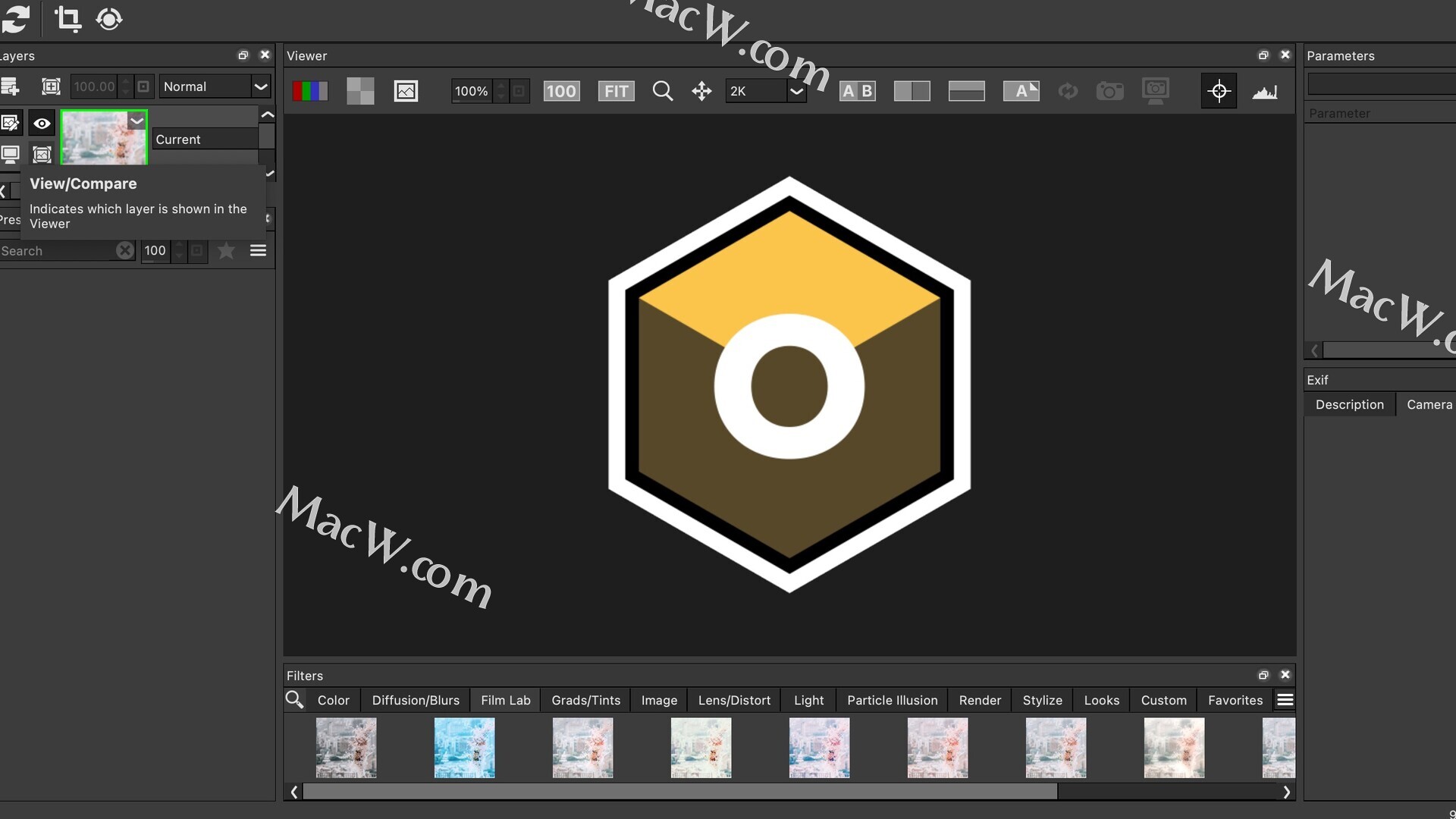The image size is (1456, 819).
Task: Set the viewer zoom with the 100 button
Action: (561, 91)
